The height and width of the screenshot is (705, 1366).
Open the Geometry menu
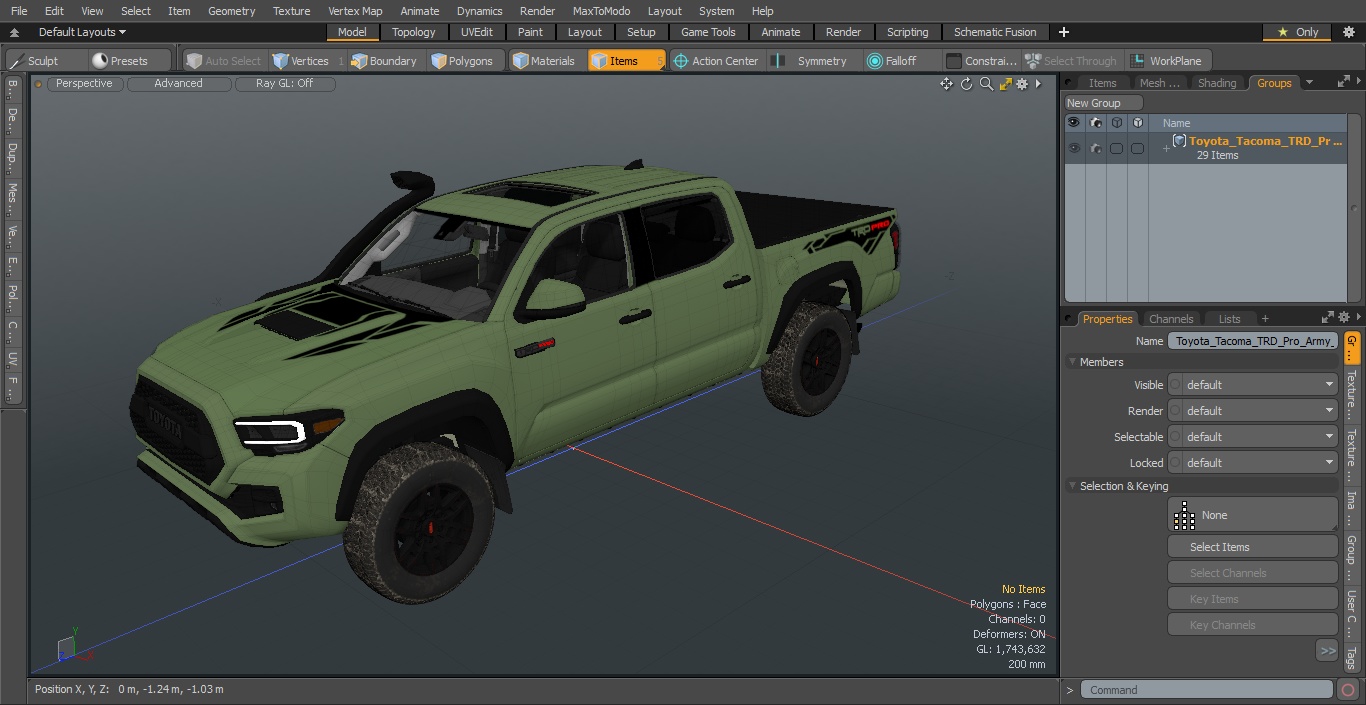(x=232, y=11)
